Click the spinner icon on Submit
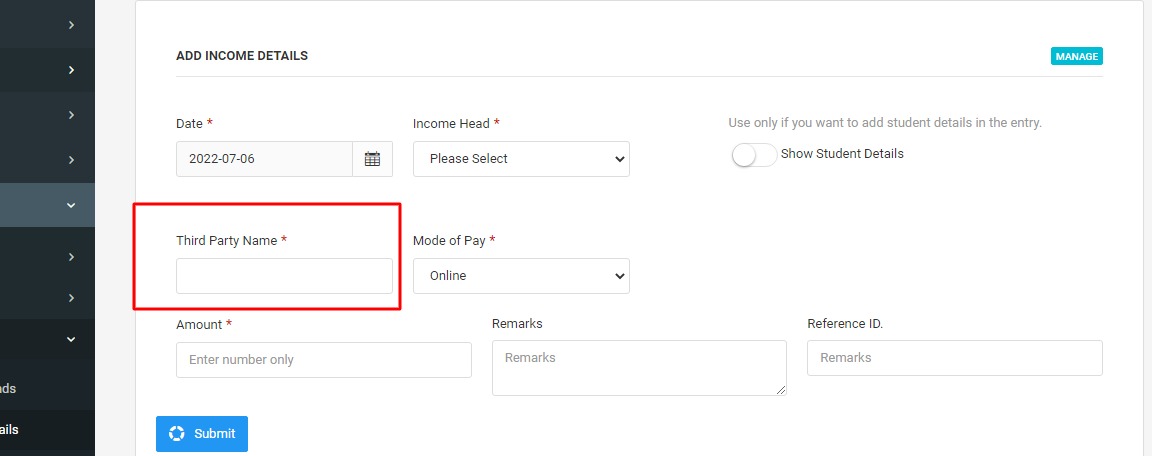The image size is (1152, 456). (176, 433)
